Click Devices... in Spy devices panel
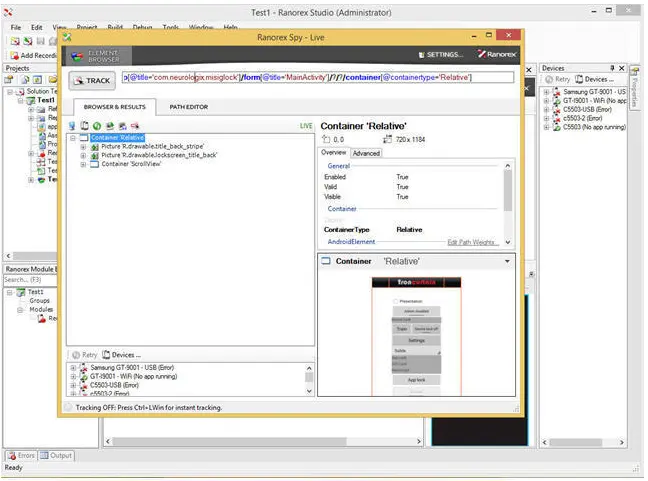 [122, 355]
